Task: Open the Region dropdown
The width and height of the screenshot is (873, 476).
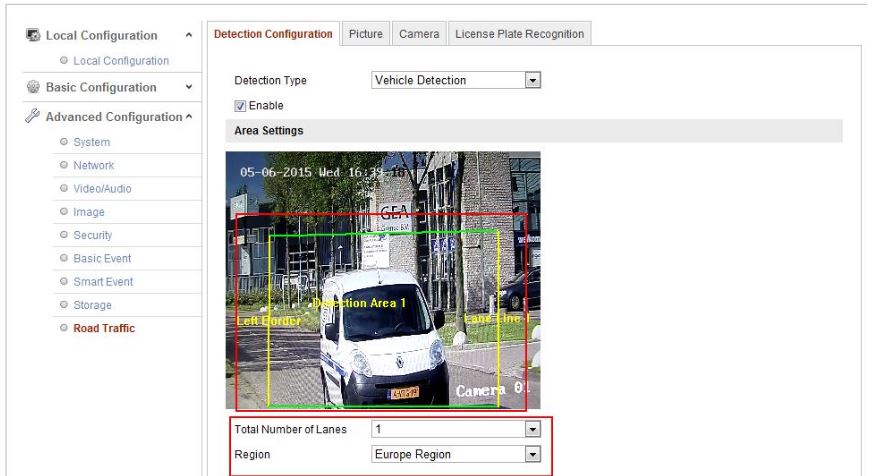Action: pyautogui.click(x=455, y=454)
